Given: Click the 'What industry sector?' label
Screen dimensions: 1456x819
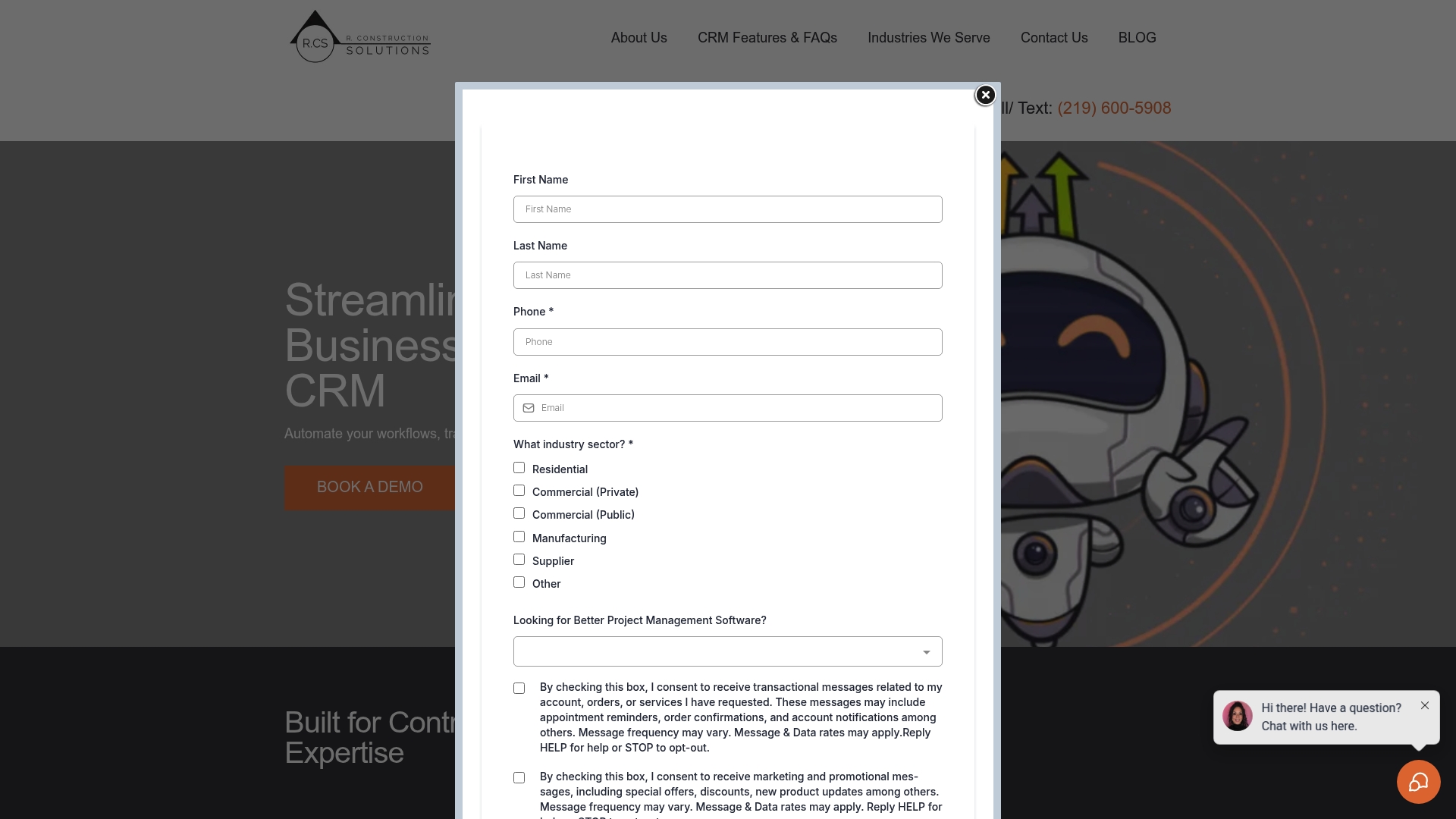Looking at the screenshot, I should (x=573, y=444).
